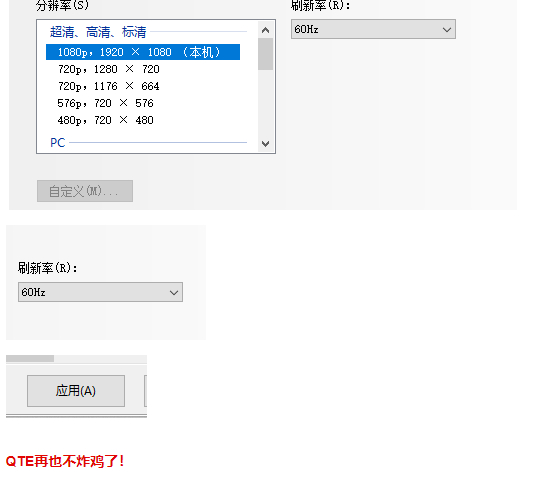Click the partially visible button next to 应用(A)
Screen dimensions: 534x488
(145, 391)
